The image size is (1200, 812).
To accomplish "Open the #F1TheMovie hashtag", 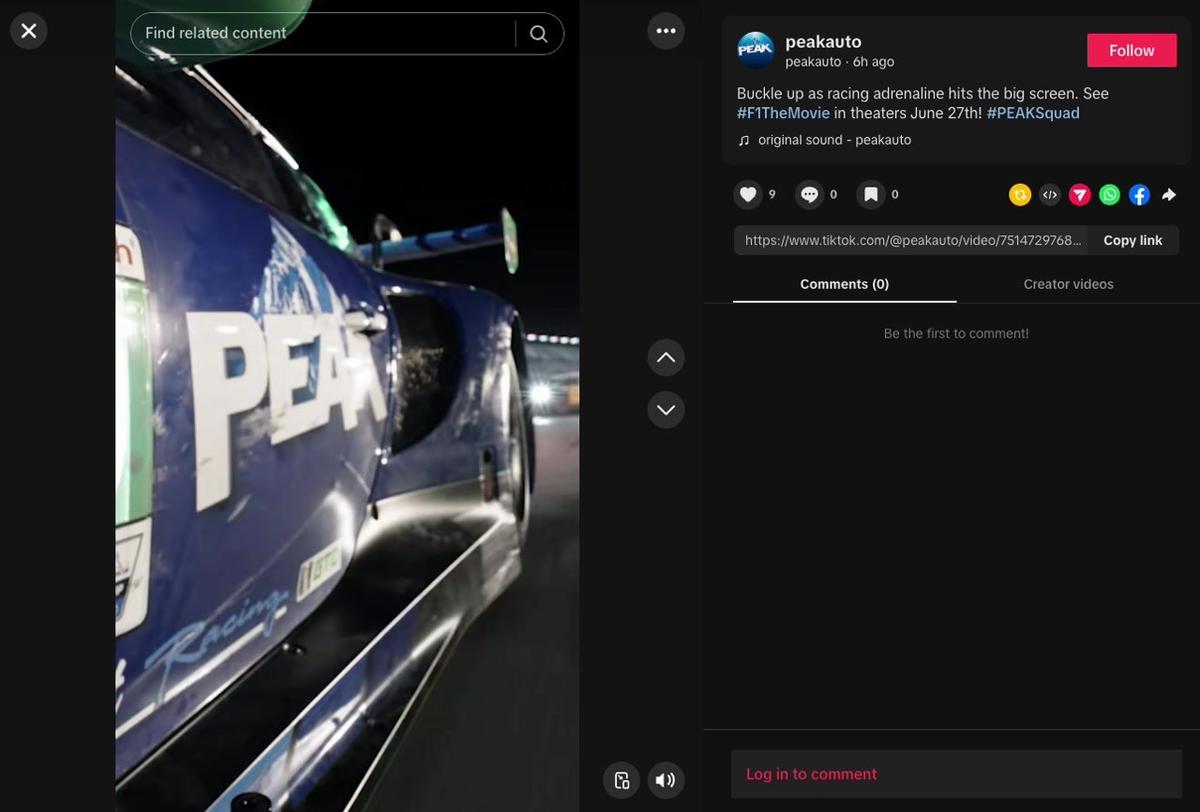I will pos(783,113).
